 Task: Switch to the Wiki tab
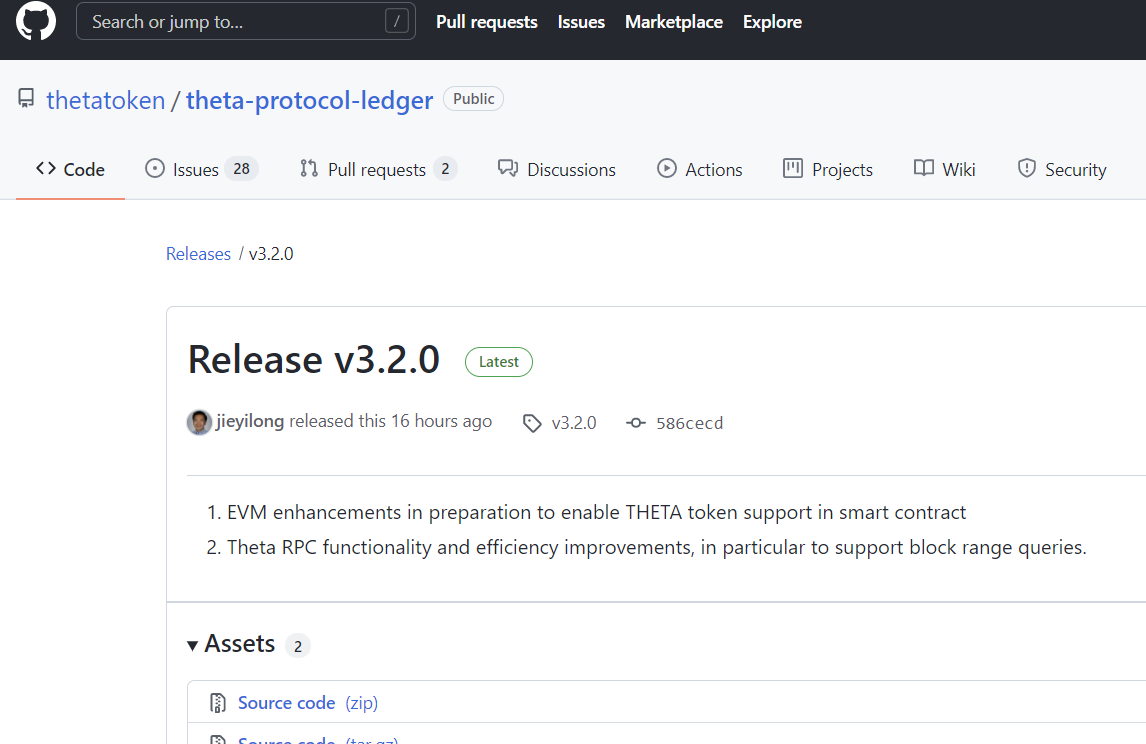(944, 170)
